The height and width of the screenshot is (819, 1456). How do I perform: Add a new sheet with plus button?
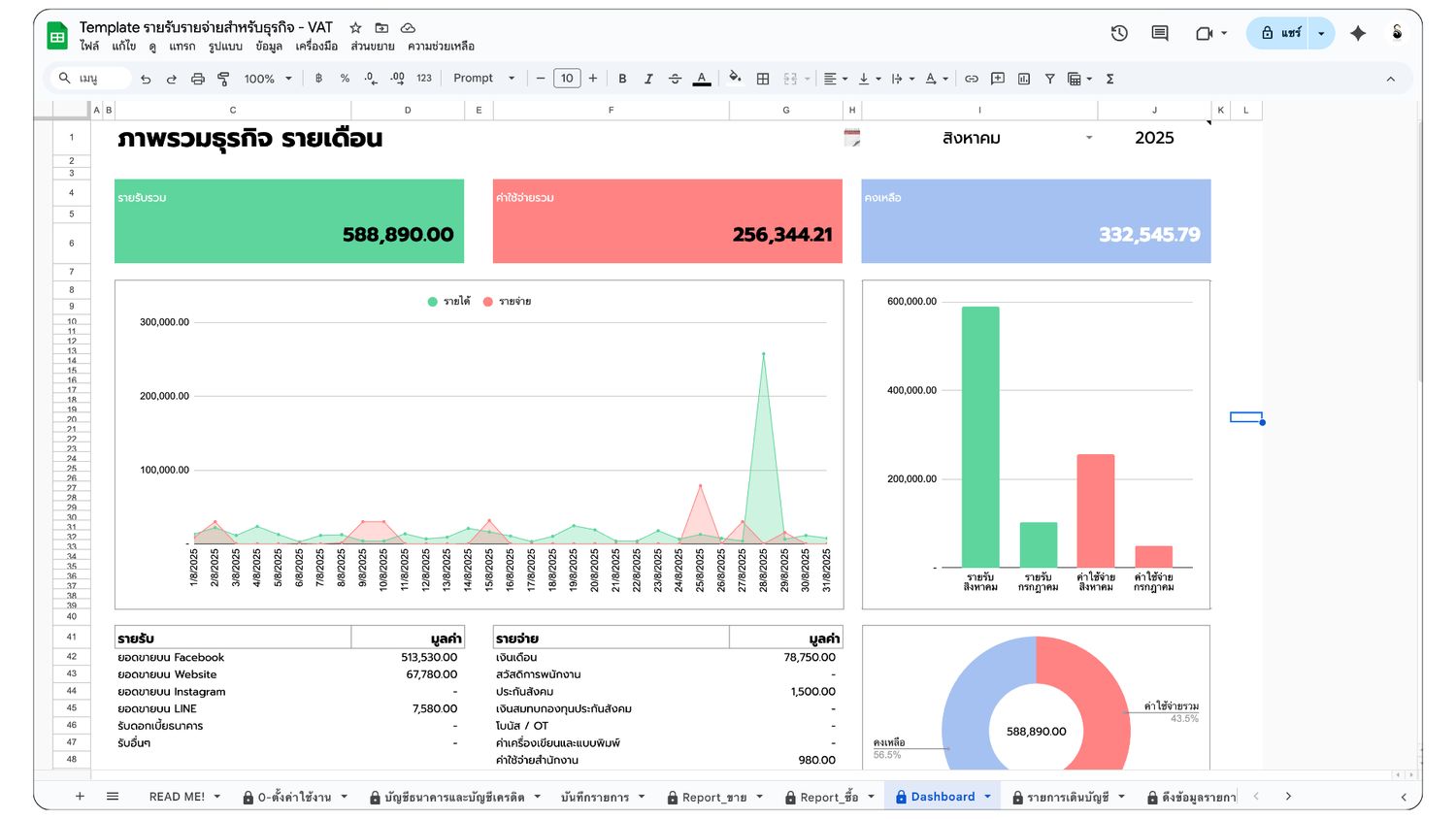point(80,797)
